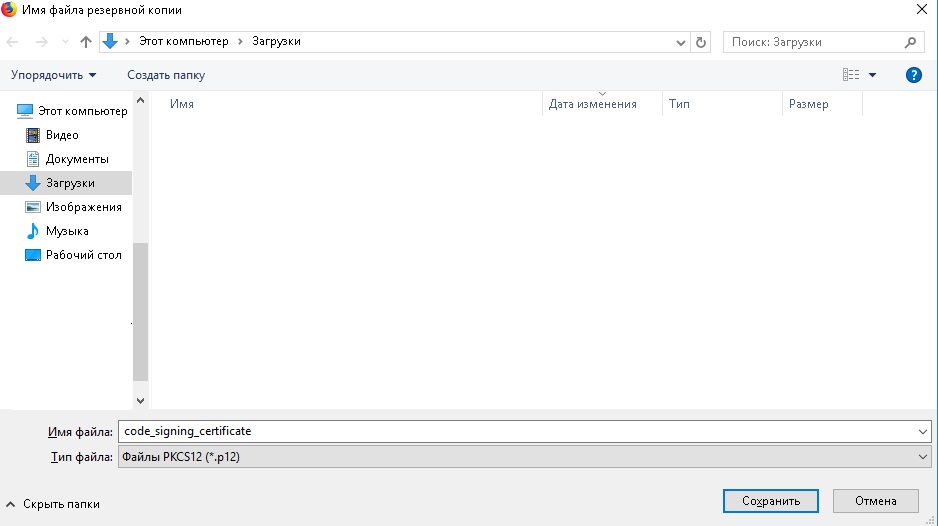Screen dimensions: 938x526
Task: Open the 'Документы' folder in sidebar
Action: coord(67,159)
